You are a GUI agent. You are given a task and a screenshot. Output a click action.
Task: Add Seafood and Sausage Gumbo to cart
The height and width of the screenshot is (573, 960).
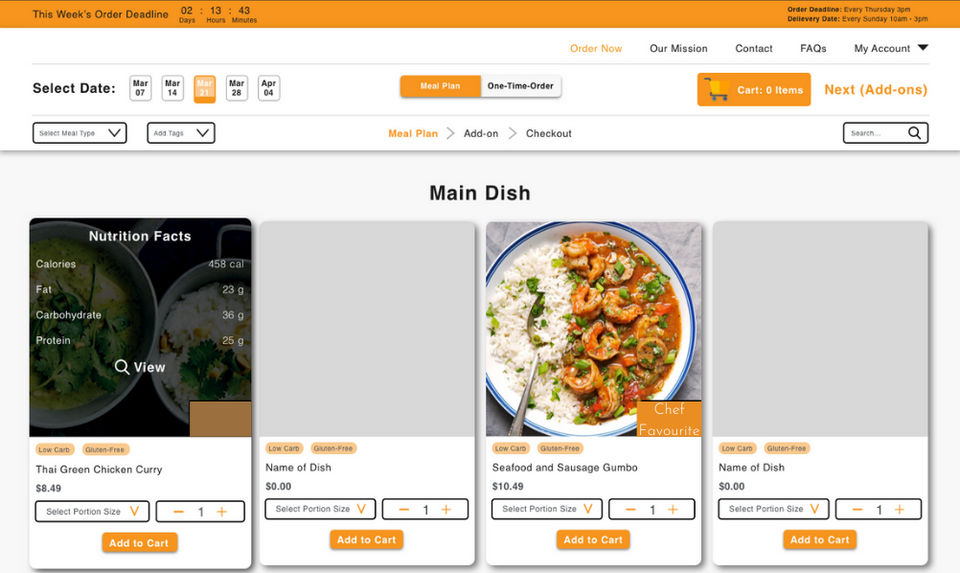point(593,540)
